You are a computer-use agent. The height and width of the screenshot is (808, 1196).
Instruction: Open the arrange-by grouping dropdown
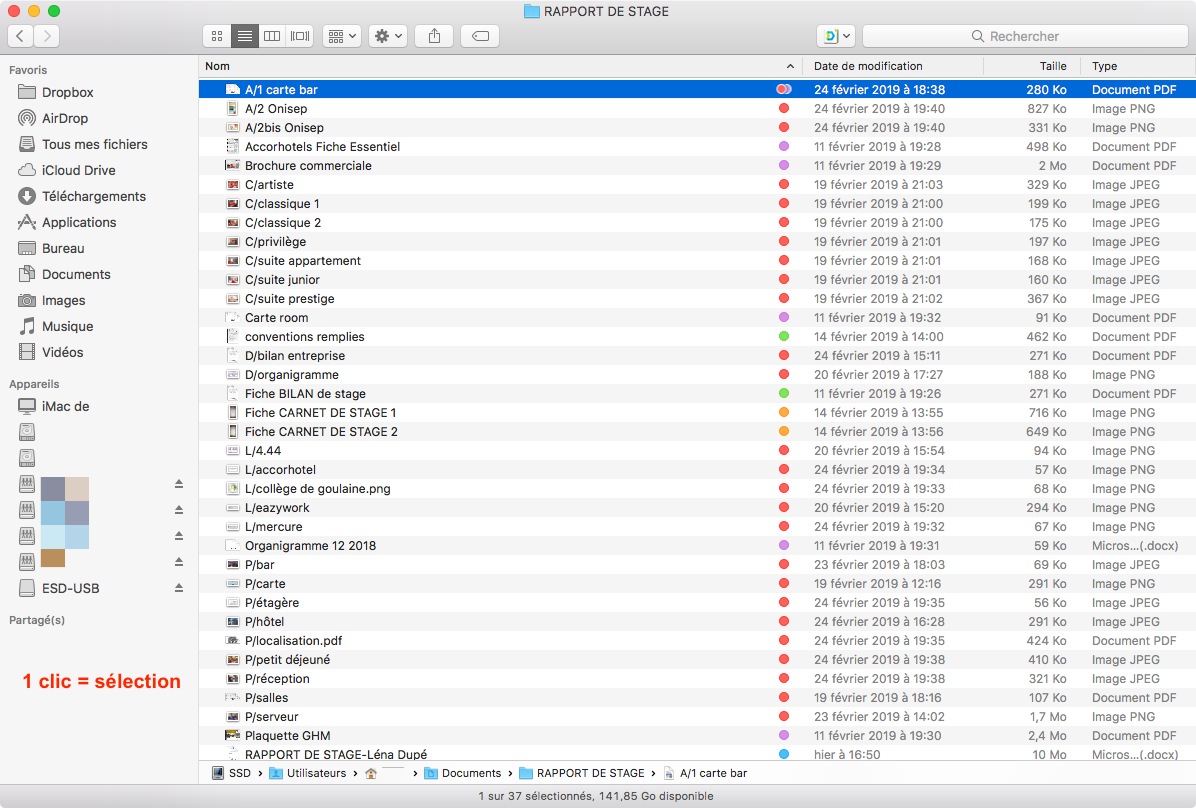click(341, 36)
